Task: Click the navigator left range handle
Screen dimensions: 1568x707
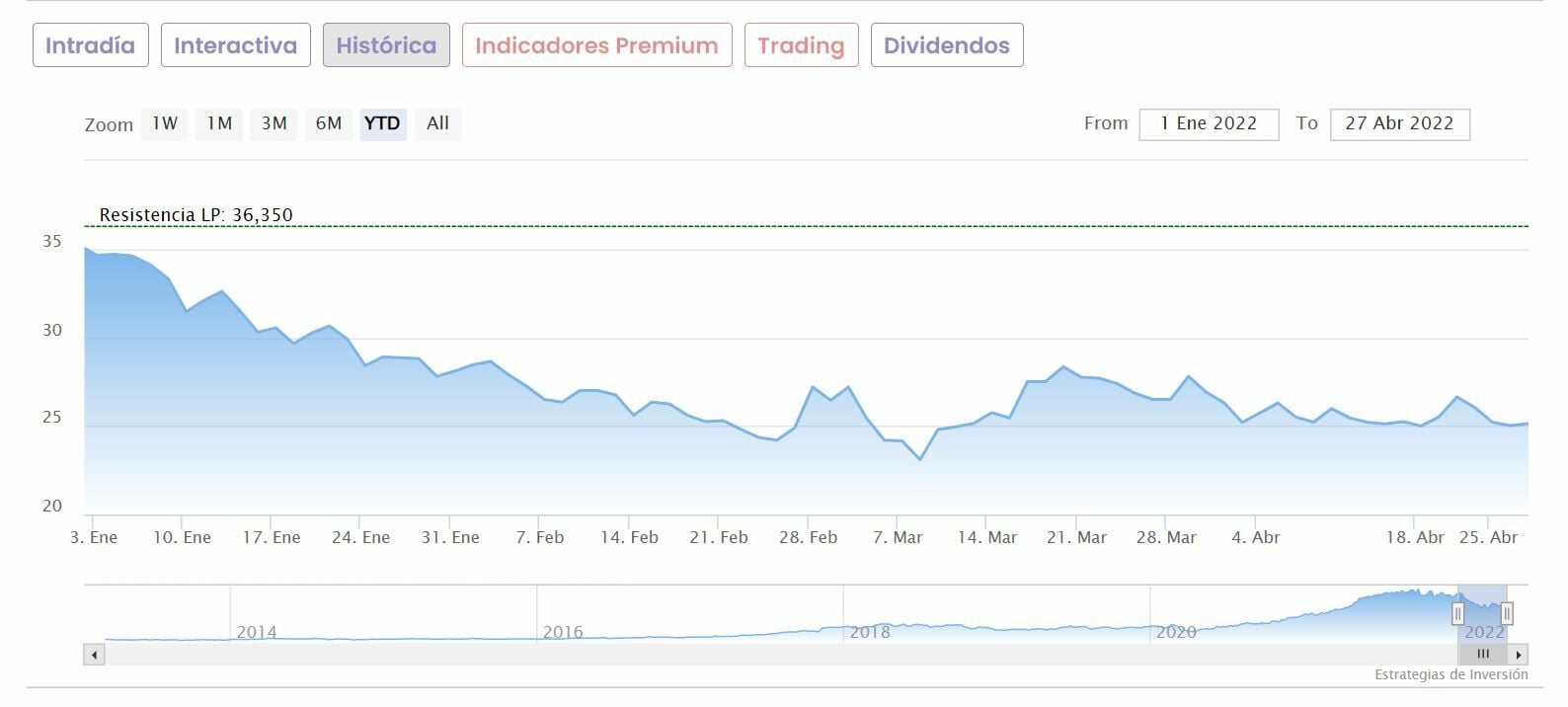Action: point(1457,614)
